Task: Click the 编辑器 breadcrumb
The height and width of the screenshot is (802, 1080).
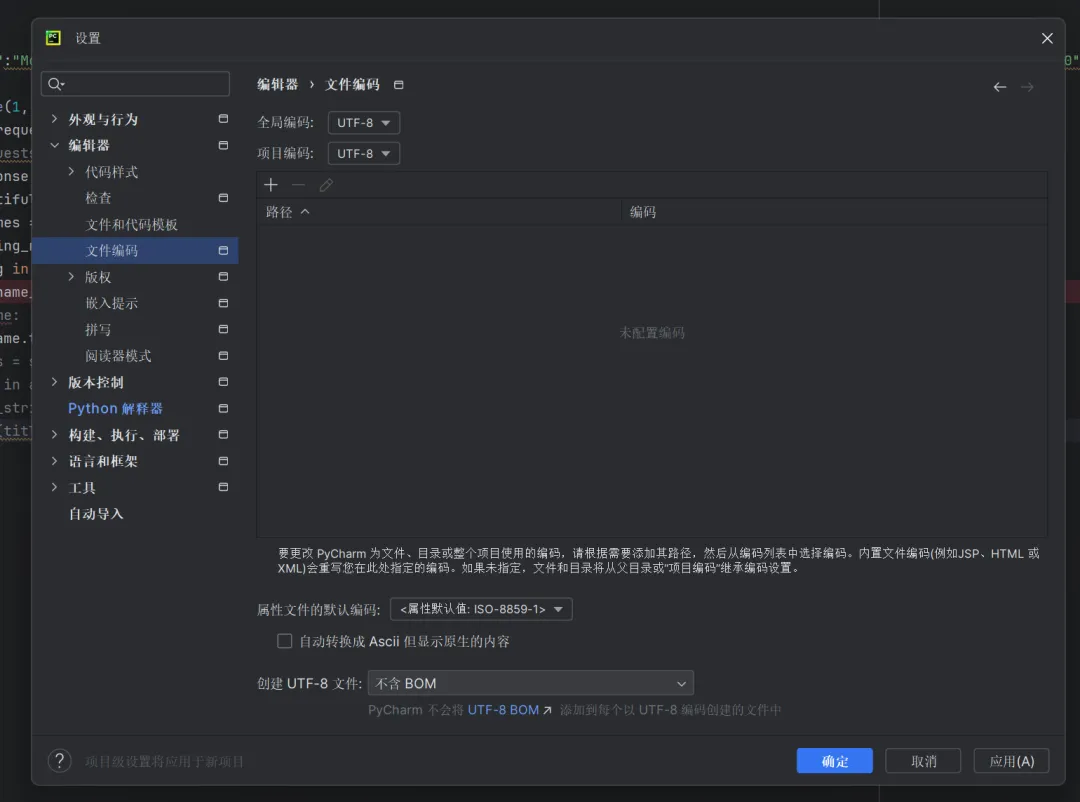Action: 278,85
